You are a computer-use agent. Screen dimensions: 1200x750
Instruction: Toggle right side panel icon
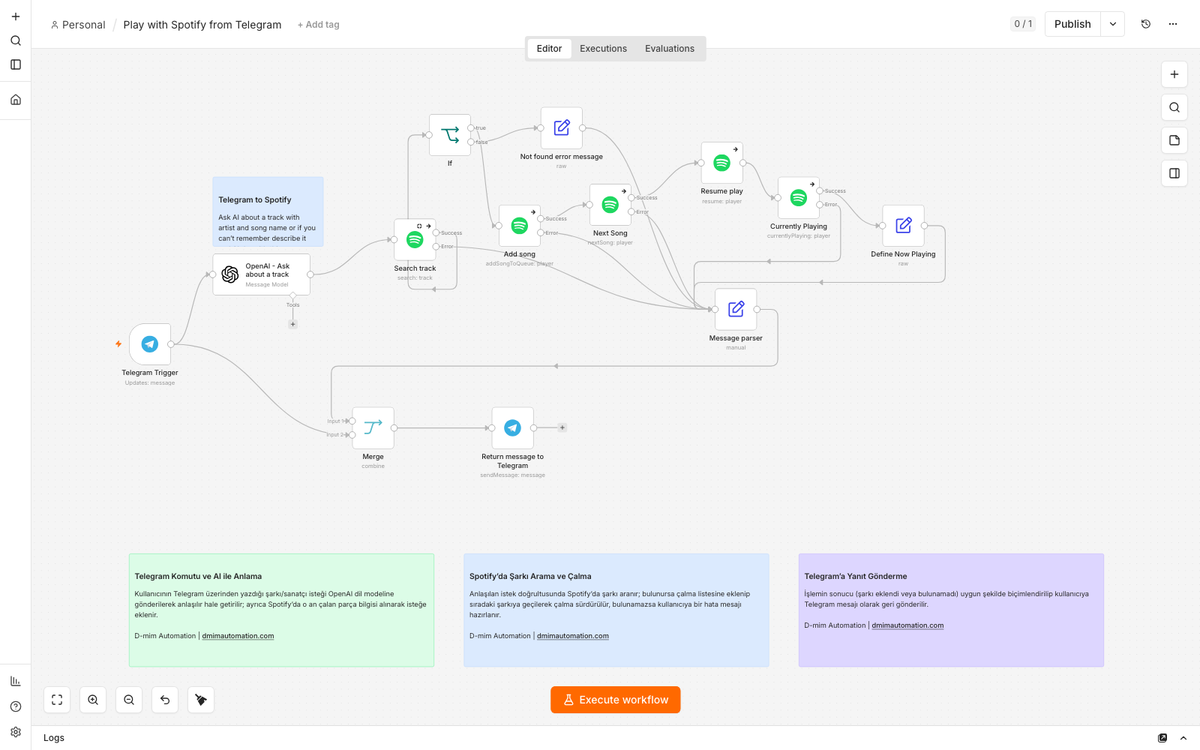tap(1174, 174)
